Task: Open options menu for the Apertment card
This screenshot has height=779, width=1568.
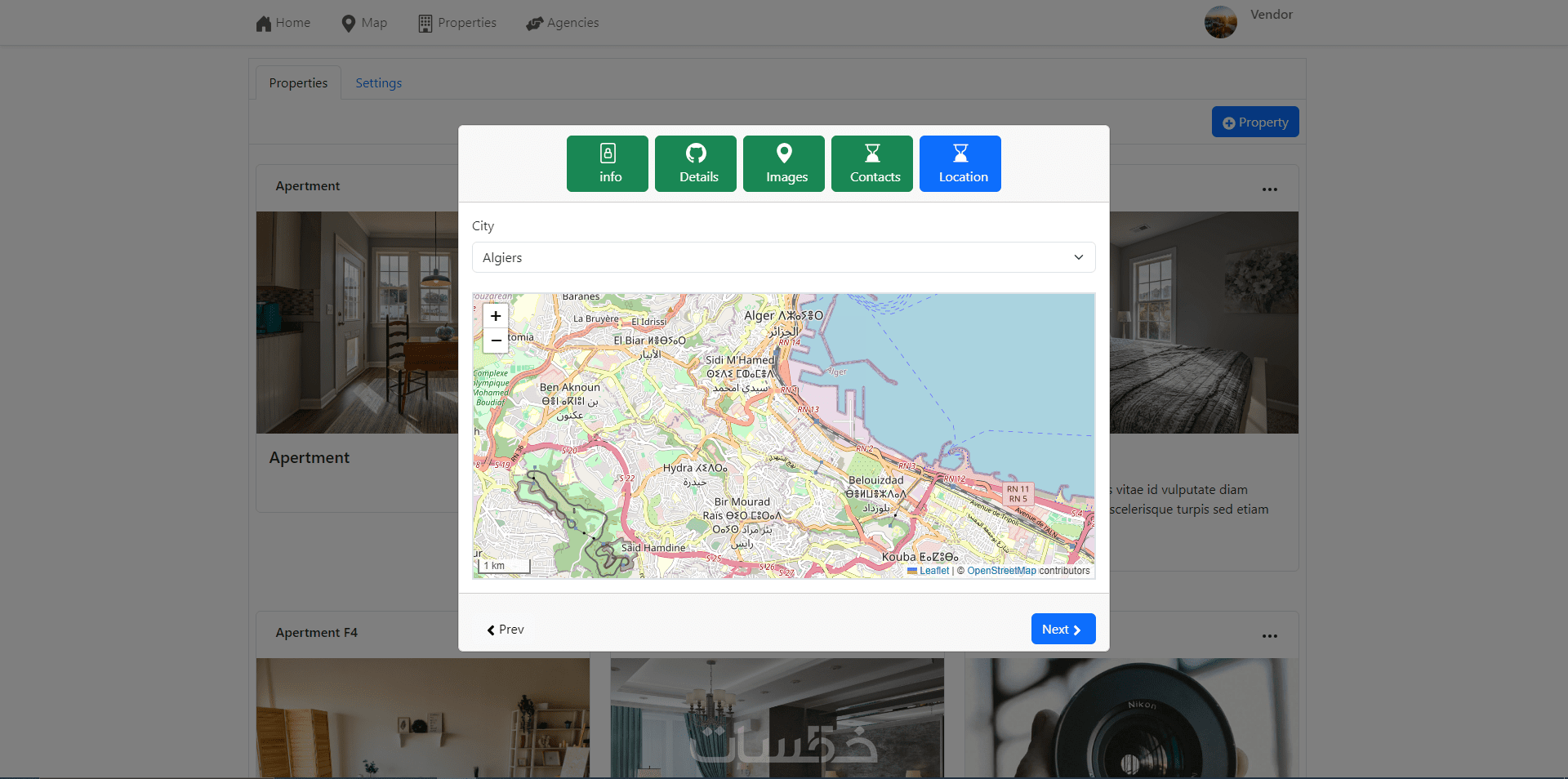Action: (x=1270, y=189)
